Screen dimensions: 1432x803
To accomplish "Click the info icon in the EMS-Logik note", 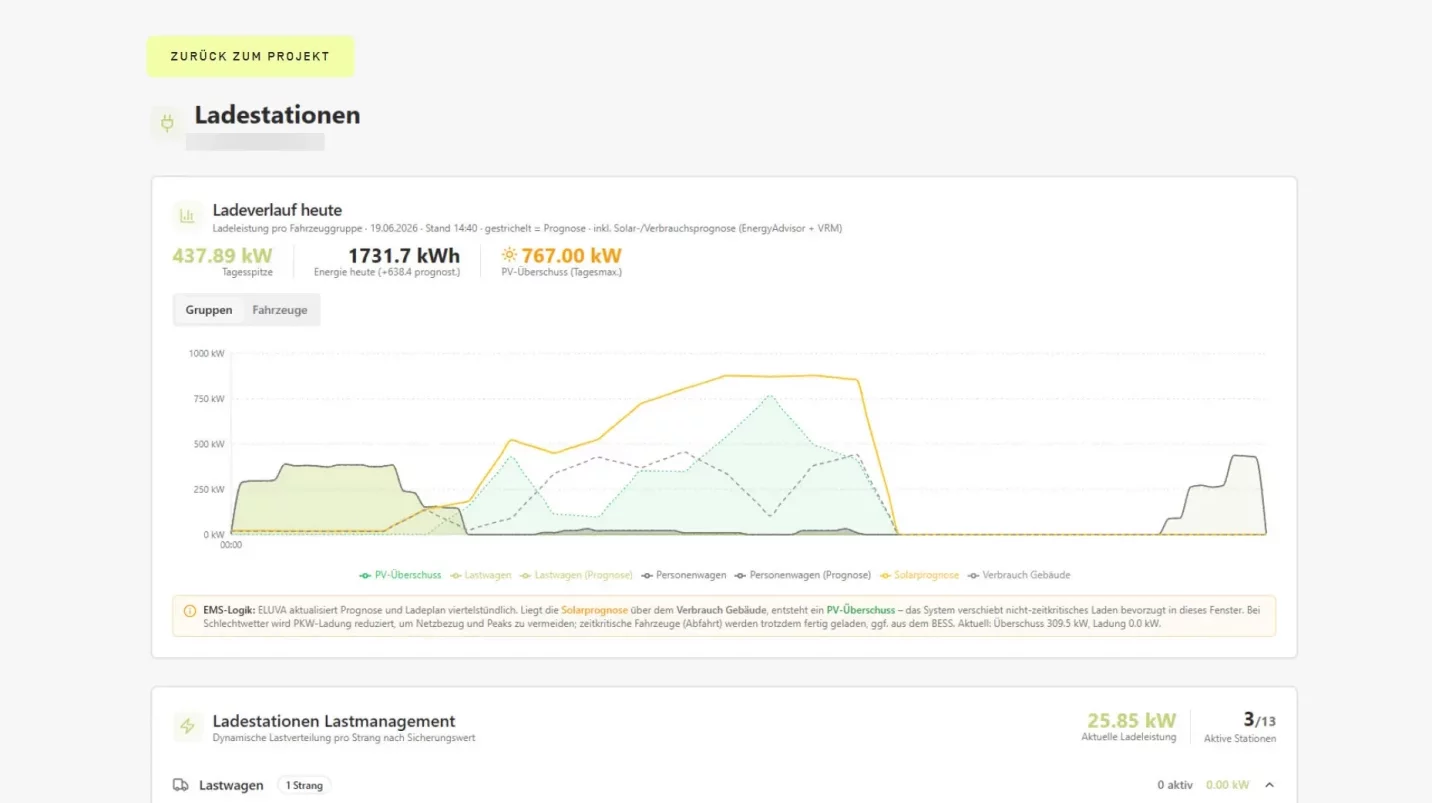I will pyautogui.click(x=190, y=610).
